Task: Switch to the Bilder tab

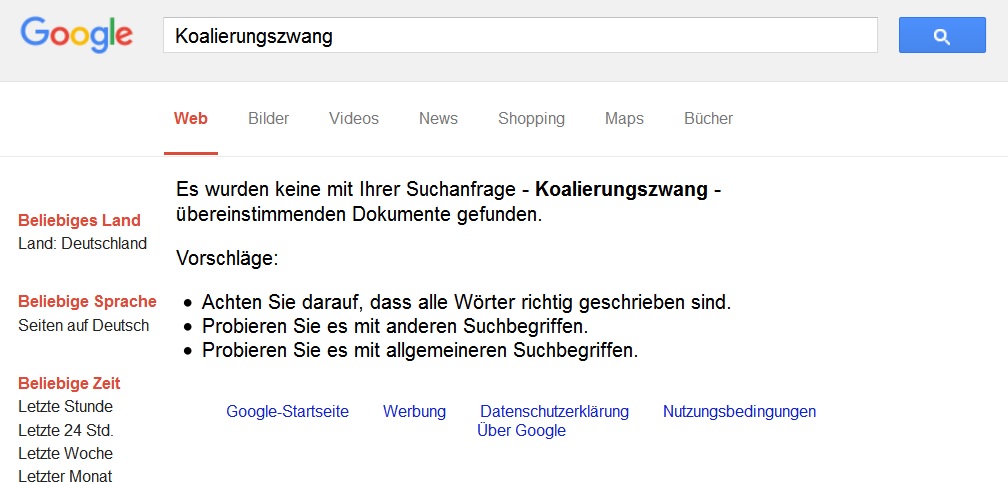Action: coord(269,119)
